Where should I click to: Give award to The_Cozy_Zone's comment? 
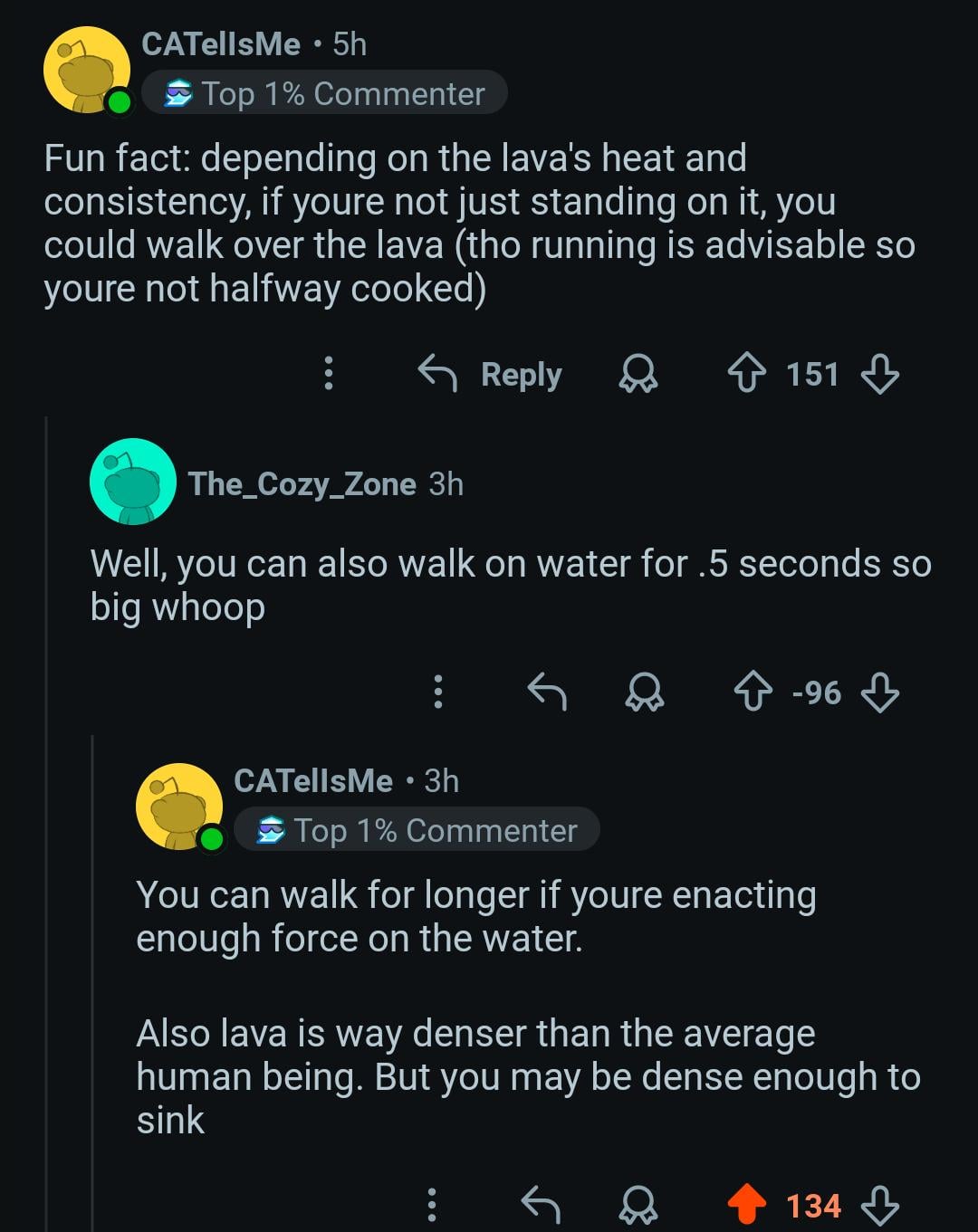pos(645,692)
